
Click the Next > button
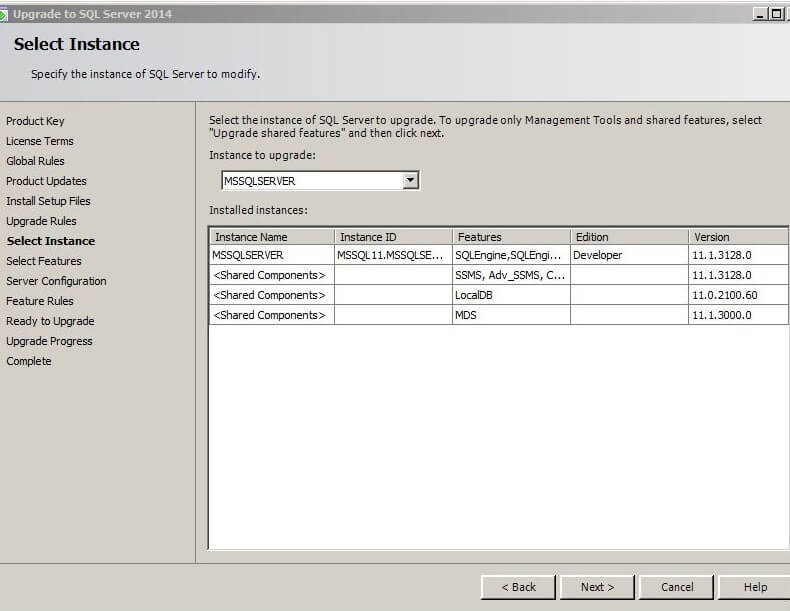coord(597,587)
